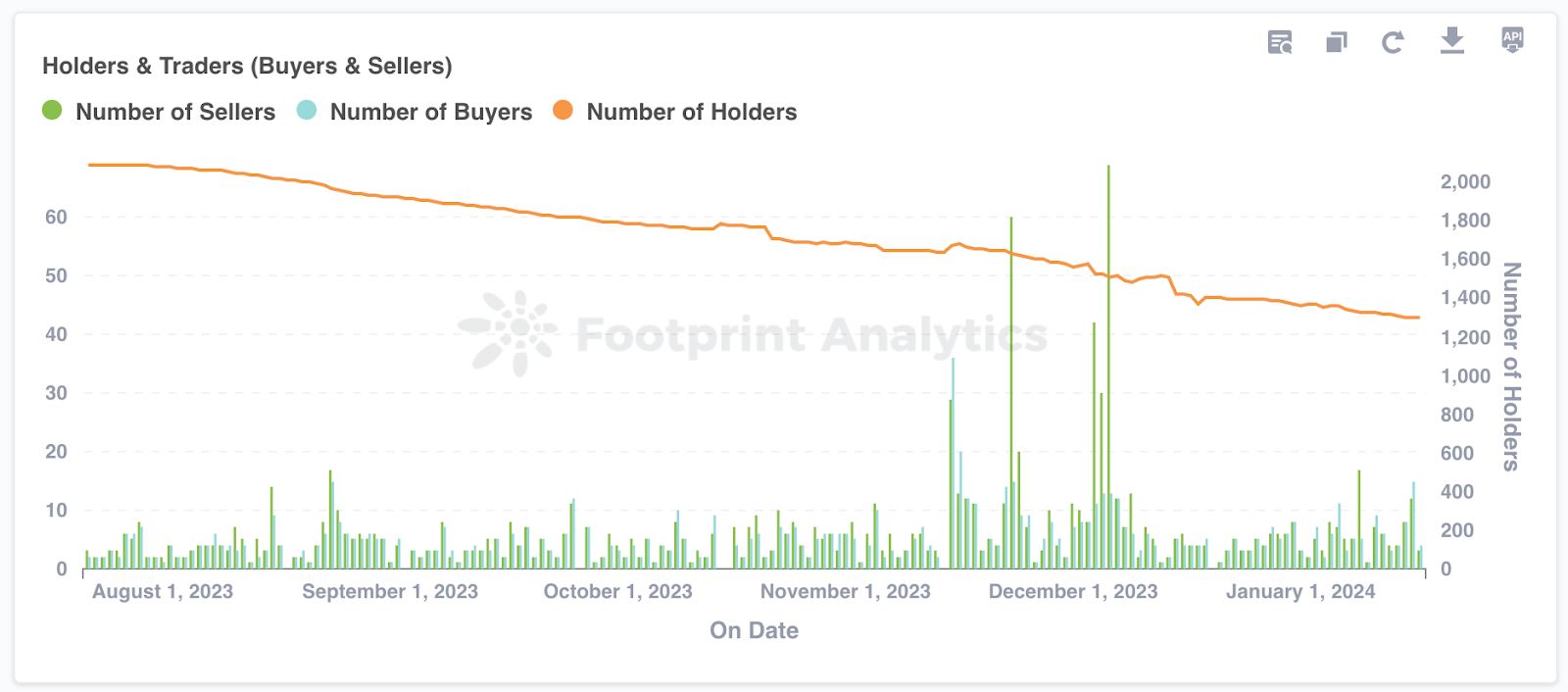Click the chart title Holders & Traders
1568x692 pixels.
point(247,66)
